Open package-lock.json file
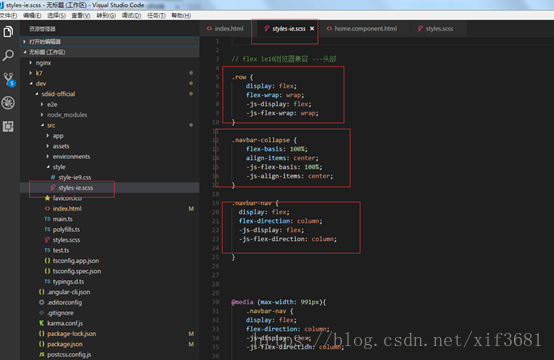The height and width of the screenshot is (360, 554). tap(110, 334)
